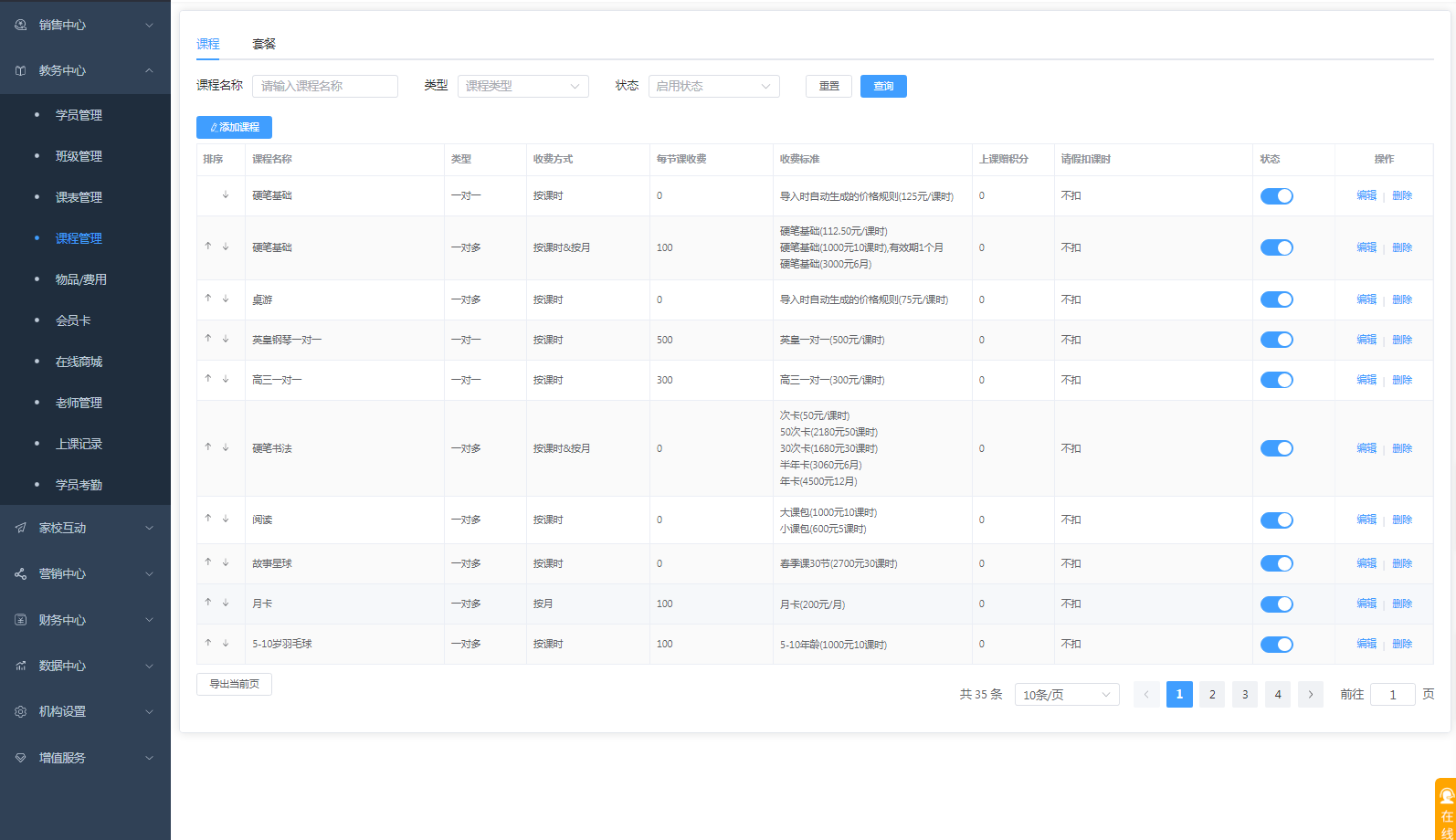Toggle the 故事星球 status switch

coord(1277,563)
